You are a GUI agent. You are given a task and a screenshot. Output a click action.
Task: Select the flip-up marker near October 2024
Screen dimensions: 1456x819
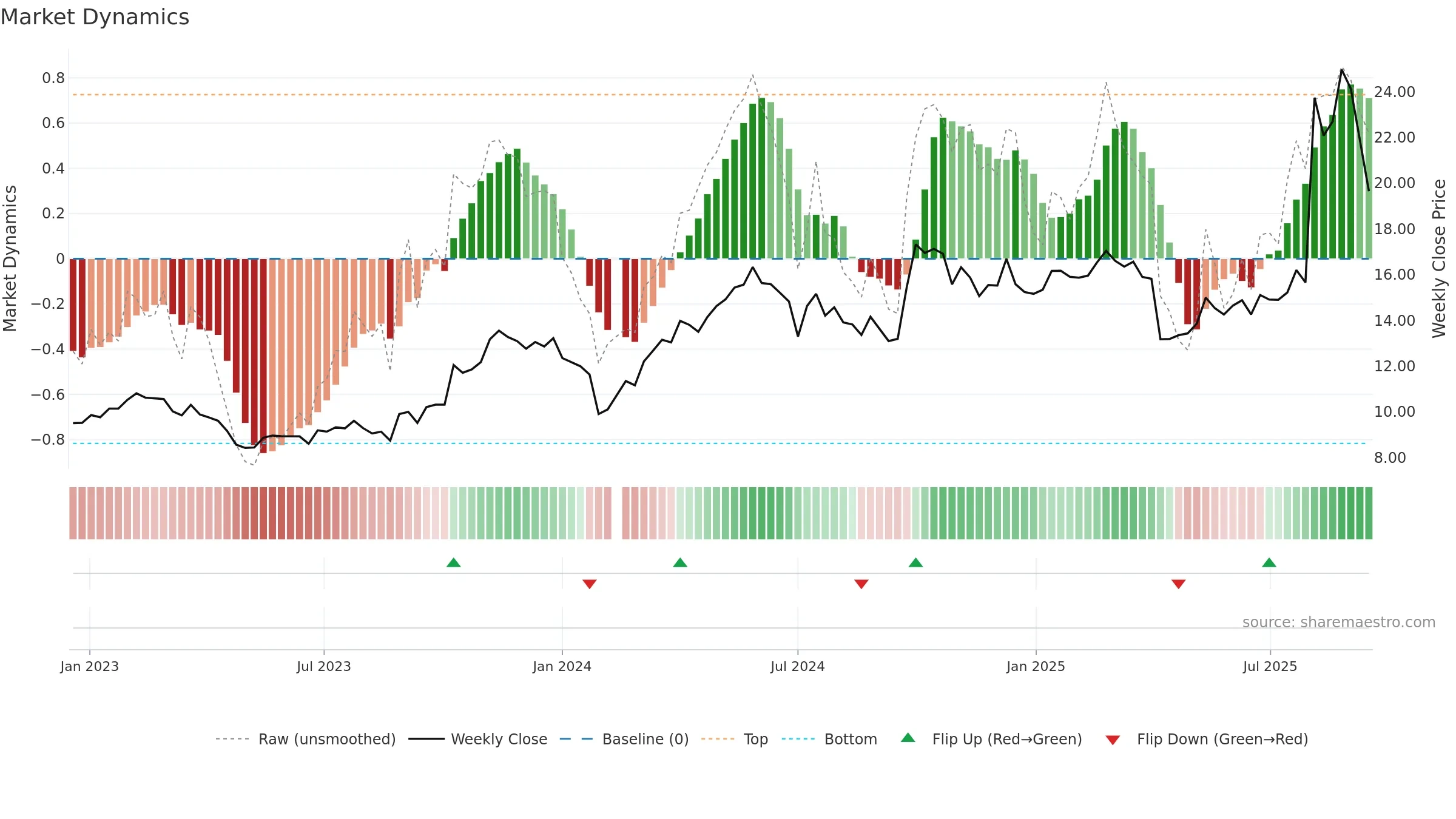(x=916, y=562)
